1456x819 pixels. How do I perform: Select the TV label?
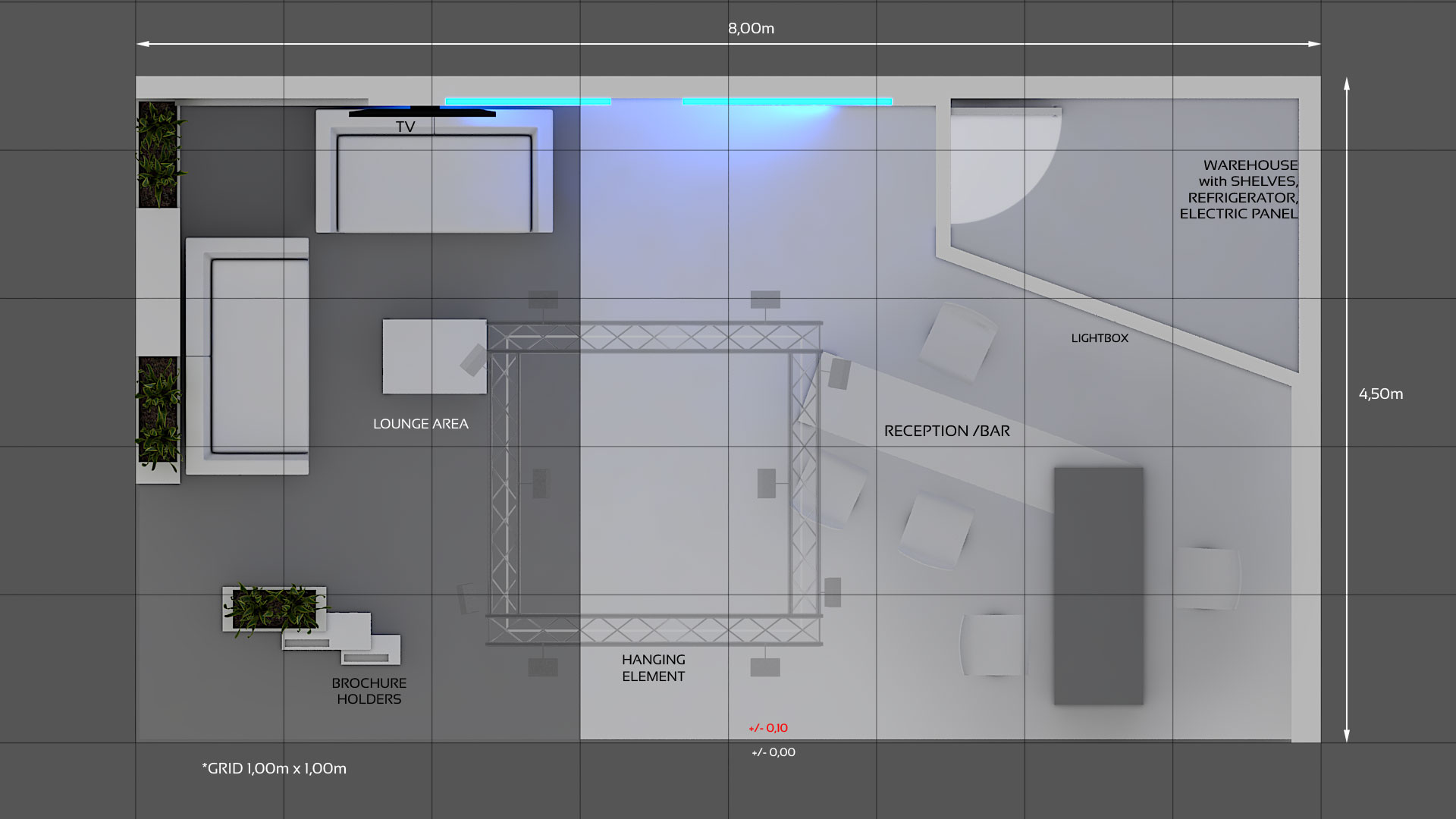405,127
